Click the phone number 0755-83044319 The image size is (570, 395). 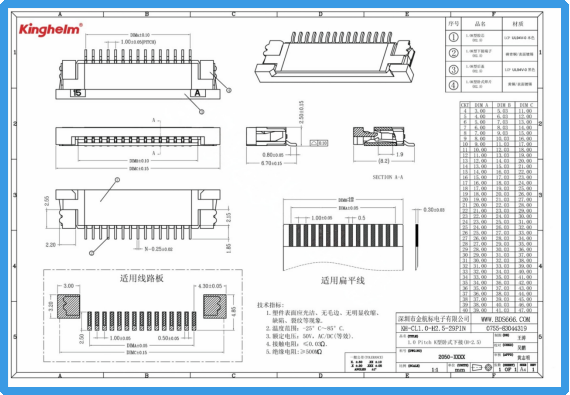tap(506, 328)
